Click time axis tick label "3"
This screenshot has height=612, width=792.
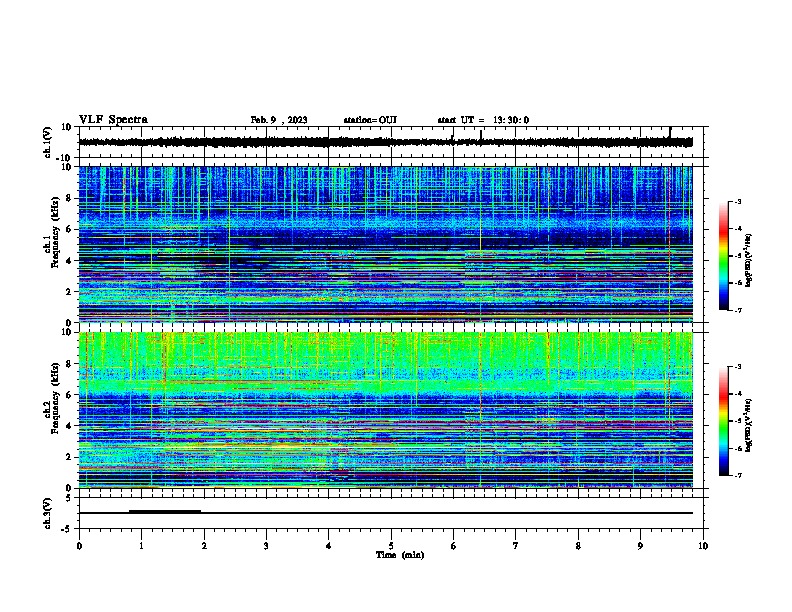click(266, 546)
